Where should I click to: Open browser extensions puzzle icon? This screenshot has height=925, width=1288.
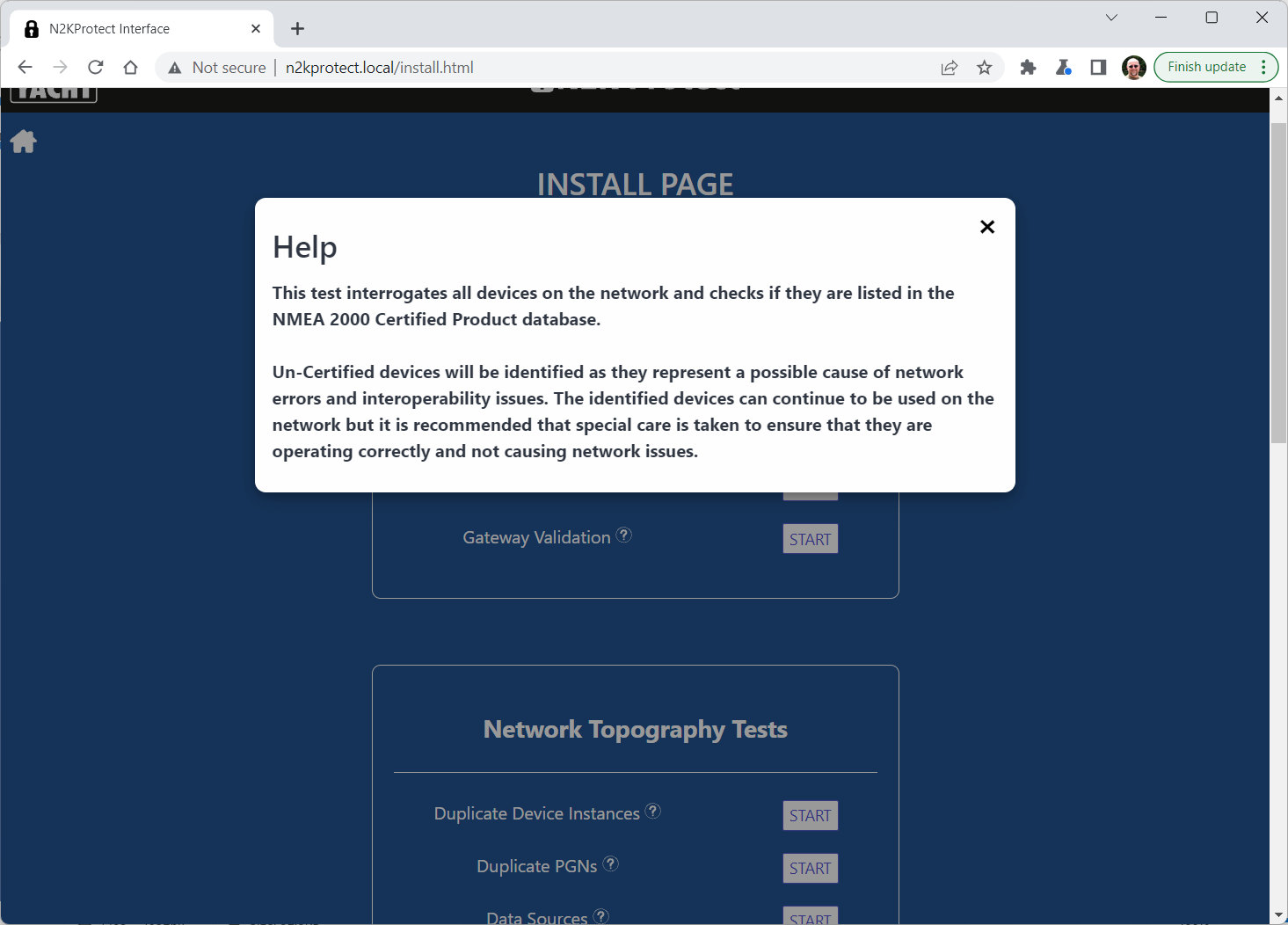point(1028,68)
